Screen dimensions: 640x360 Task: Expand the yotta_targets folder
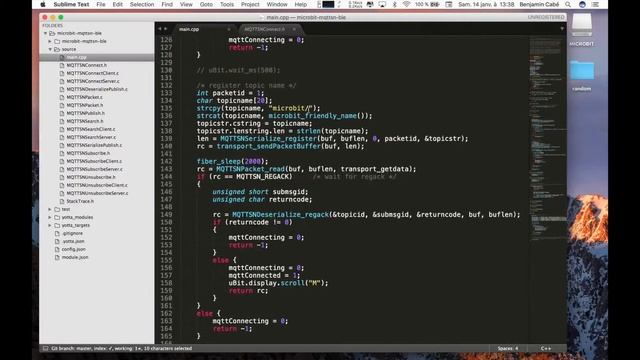50,225
